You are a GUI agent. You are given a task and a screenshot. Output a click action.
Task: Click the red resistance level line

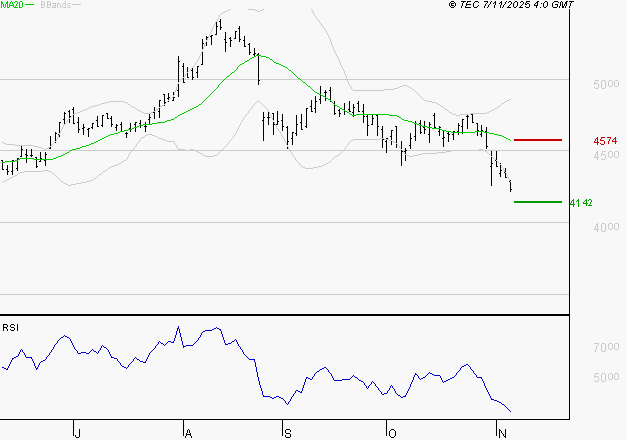538,140
